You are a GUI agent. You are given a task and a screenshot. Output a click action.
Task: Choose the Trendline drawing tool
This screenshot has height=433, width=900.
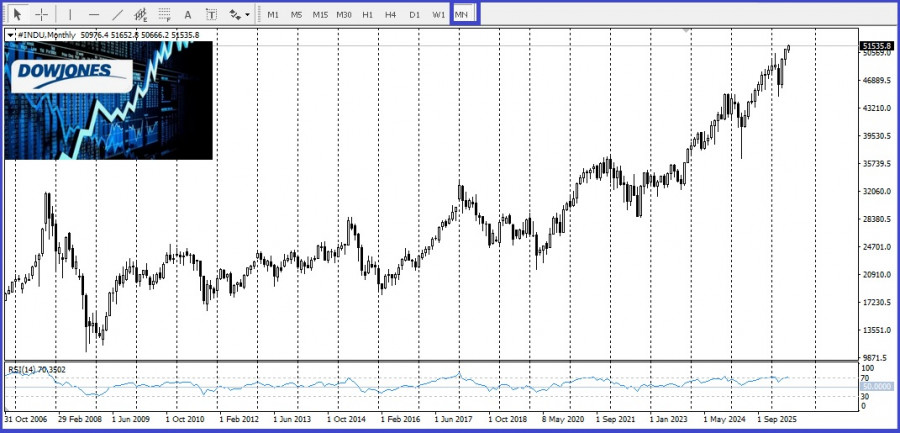pos(117,14)
